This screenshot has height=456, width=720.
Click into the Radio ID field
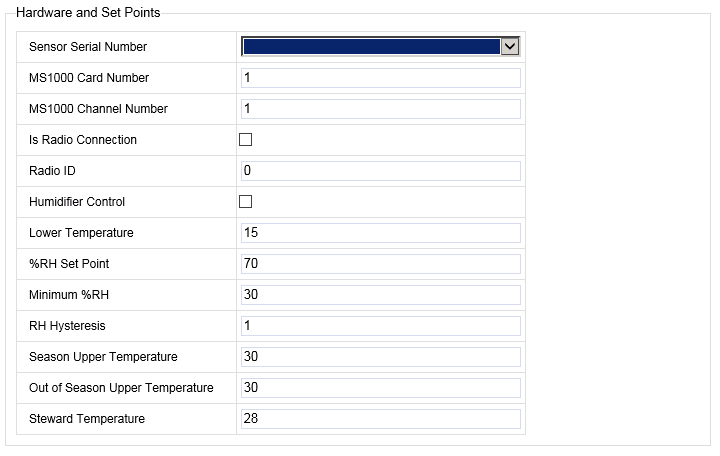coord(380,171)
